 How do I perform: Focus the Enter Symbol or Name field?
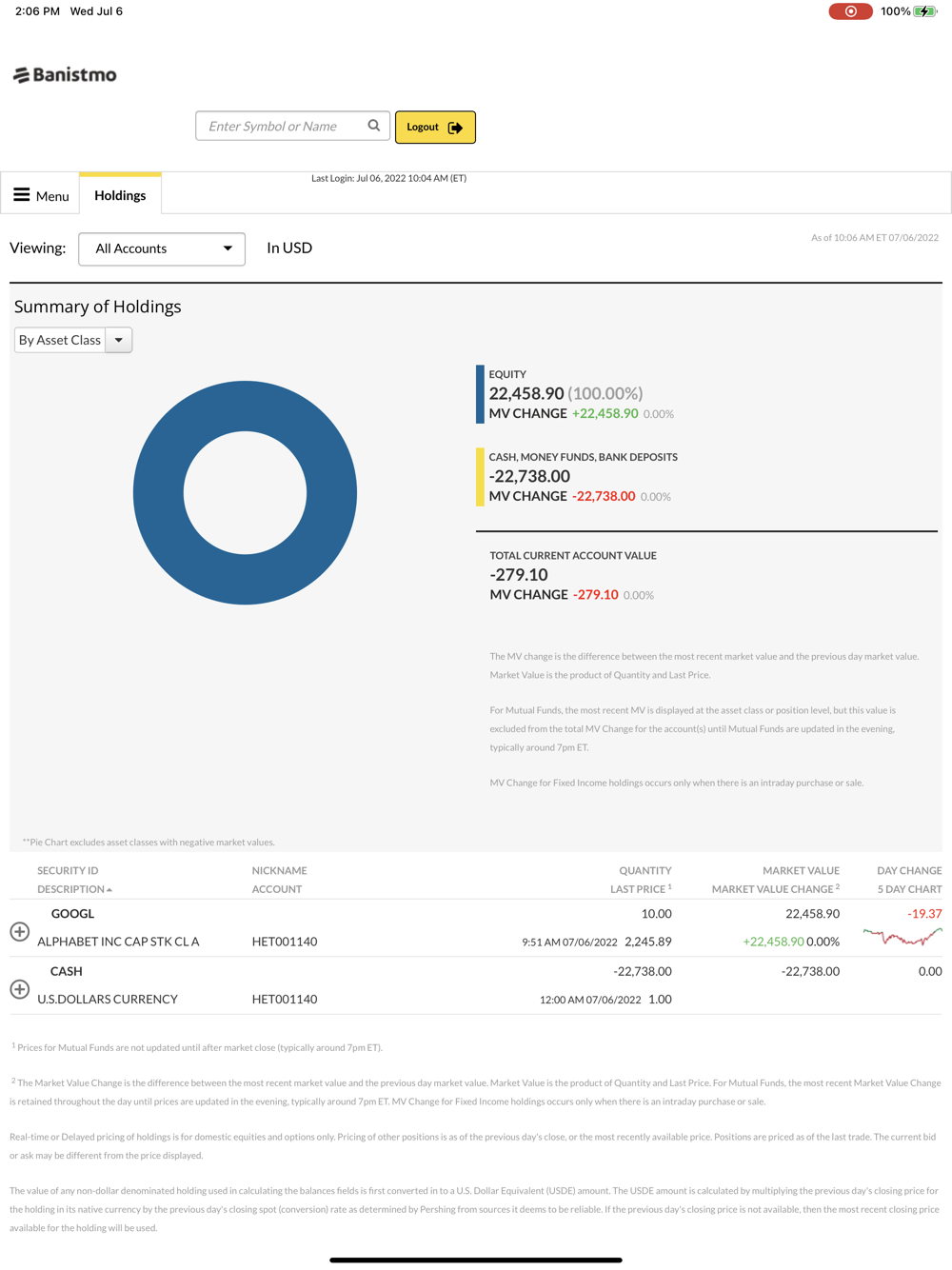coord(292,126)
